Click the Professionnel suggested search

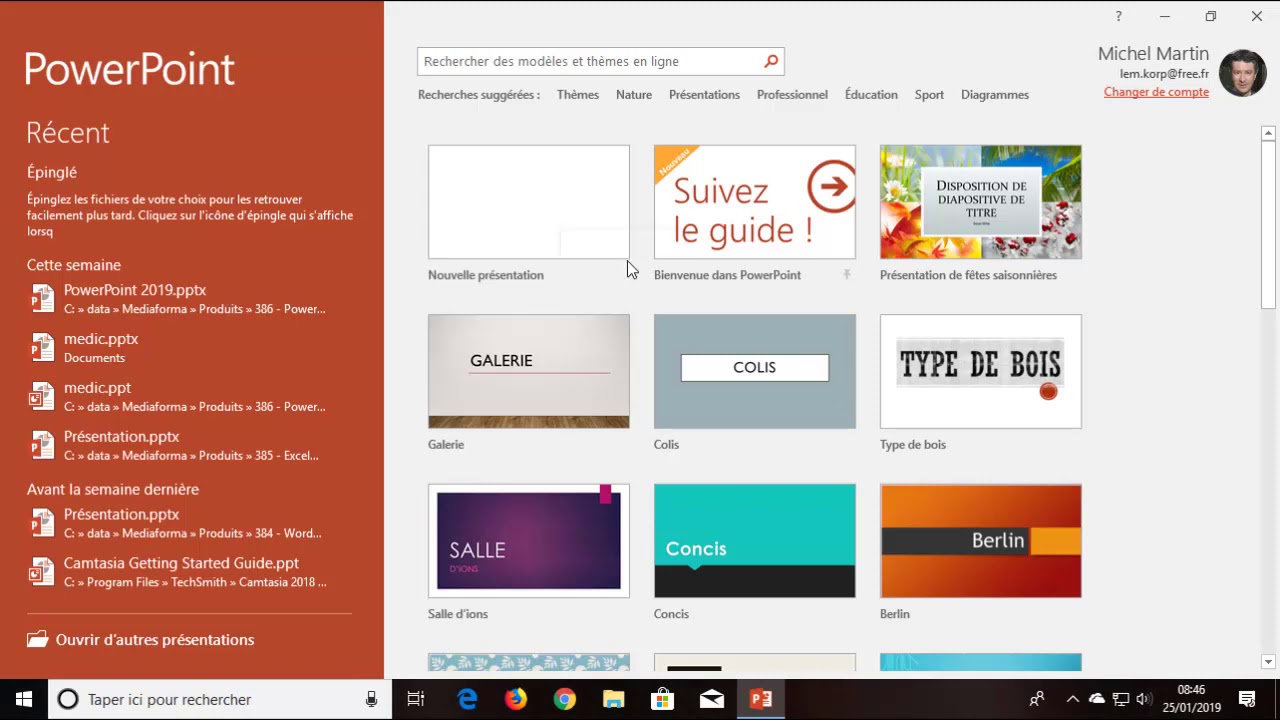[792, 94]
